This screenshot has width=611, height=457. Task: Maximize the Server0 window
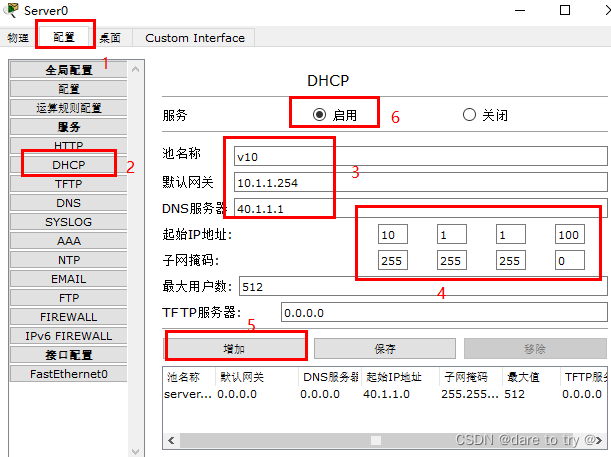point(565,10)
